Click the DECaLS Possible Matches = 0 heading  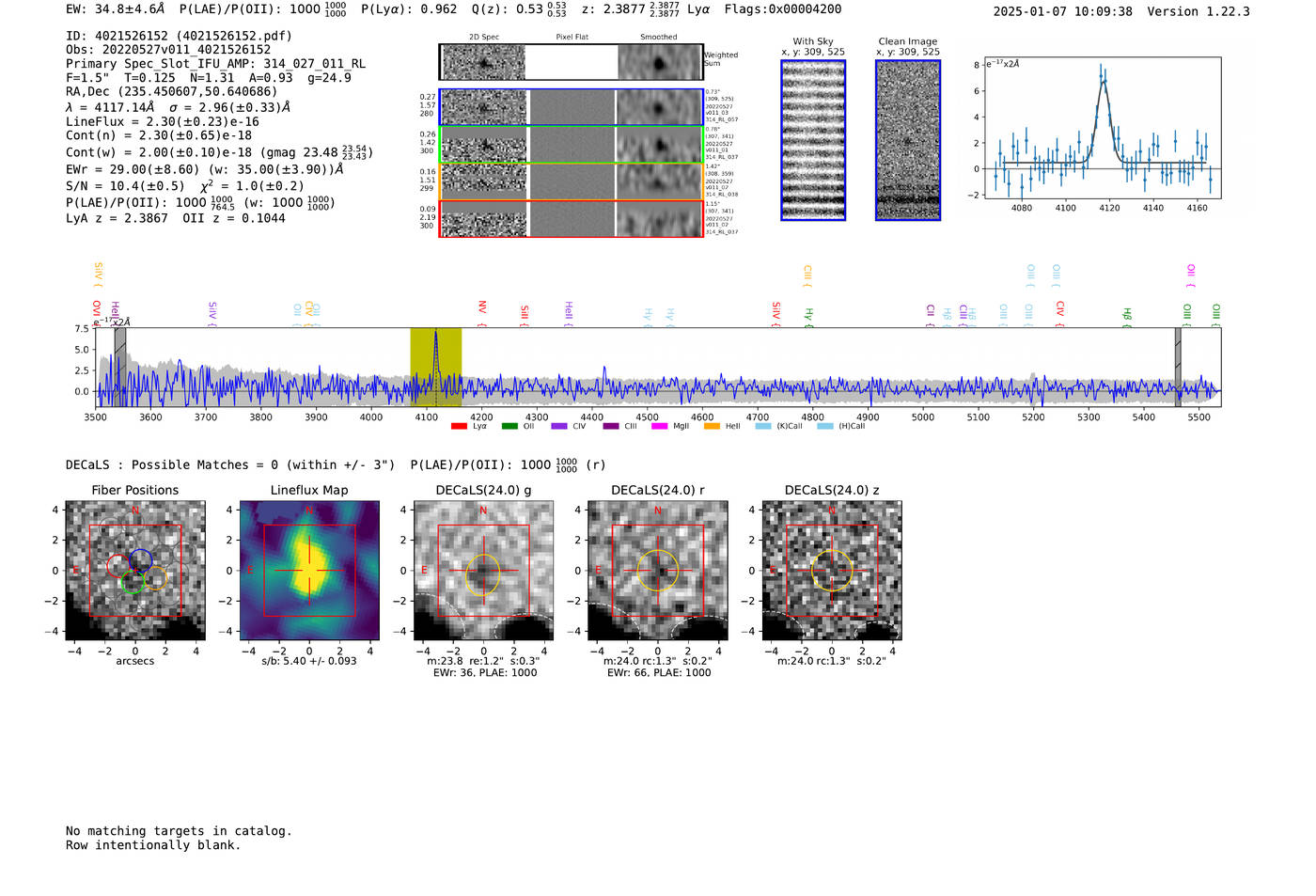tap(230, 464)
